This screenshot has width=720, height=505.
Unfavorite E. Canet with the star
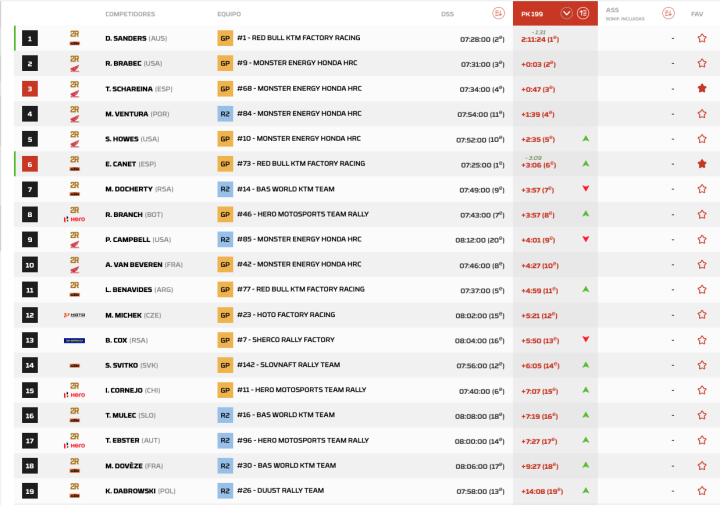point(701,164)
